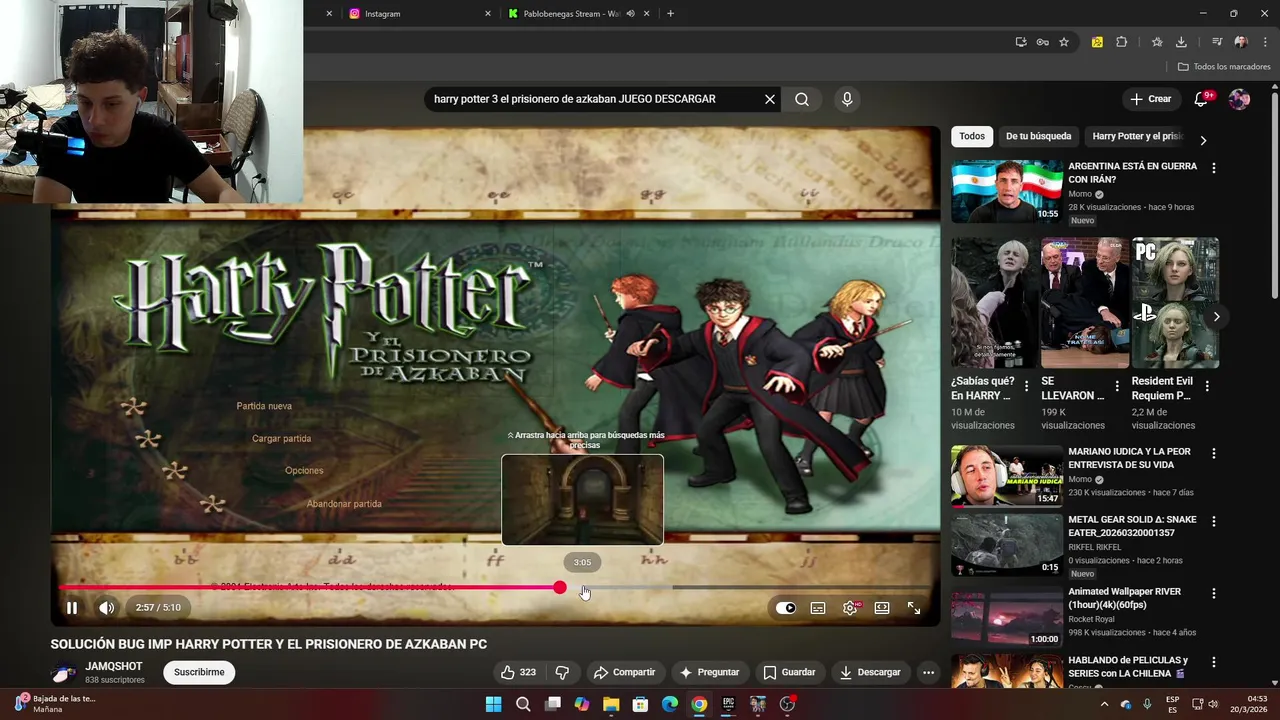Open the YouTube notifications bell
Image resolution: width=1280 pixels, height=720 pixels.
click(x=1201, y=99)
